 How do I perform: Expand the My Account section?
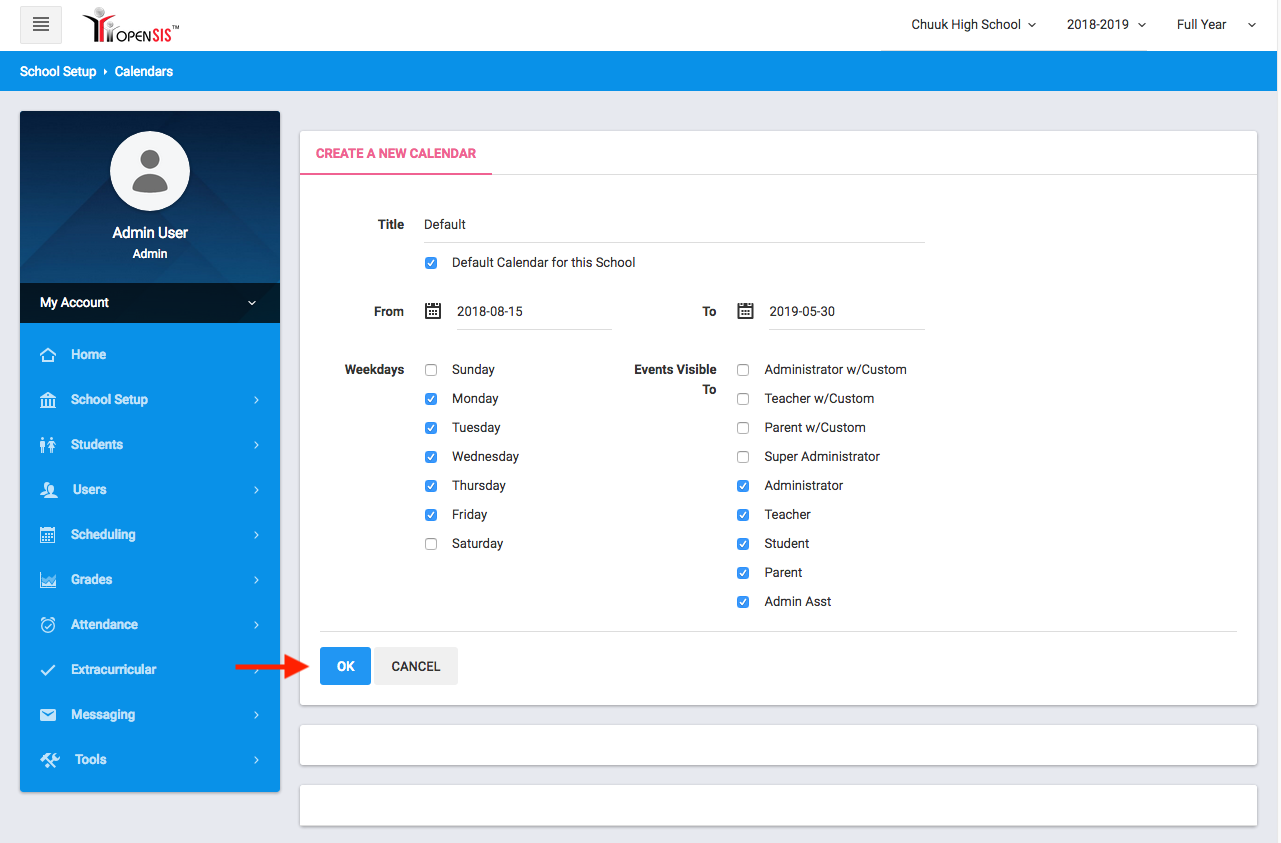pyautogui.click(x=150, y=303)
